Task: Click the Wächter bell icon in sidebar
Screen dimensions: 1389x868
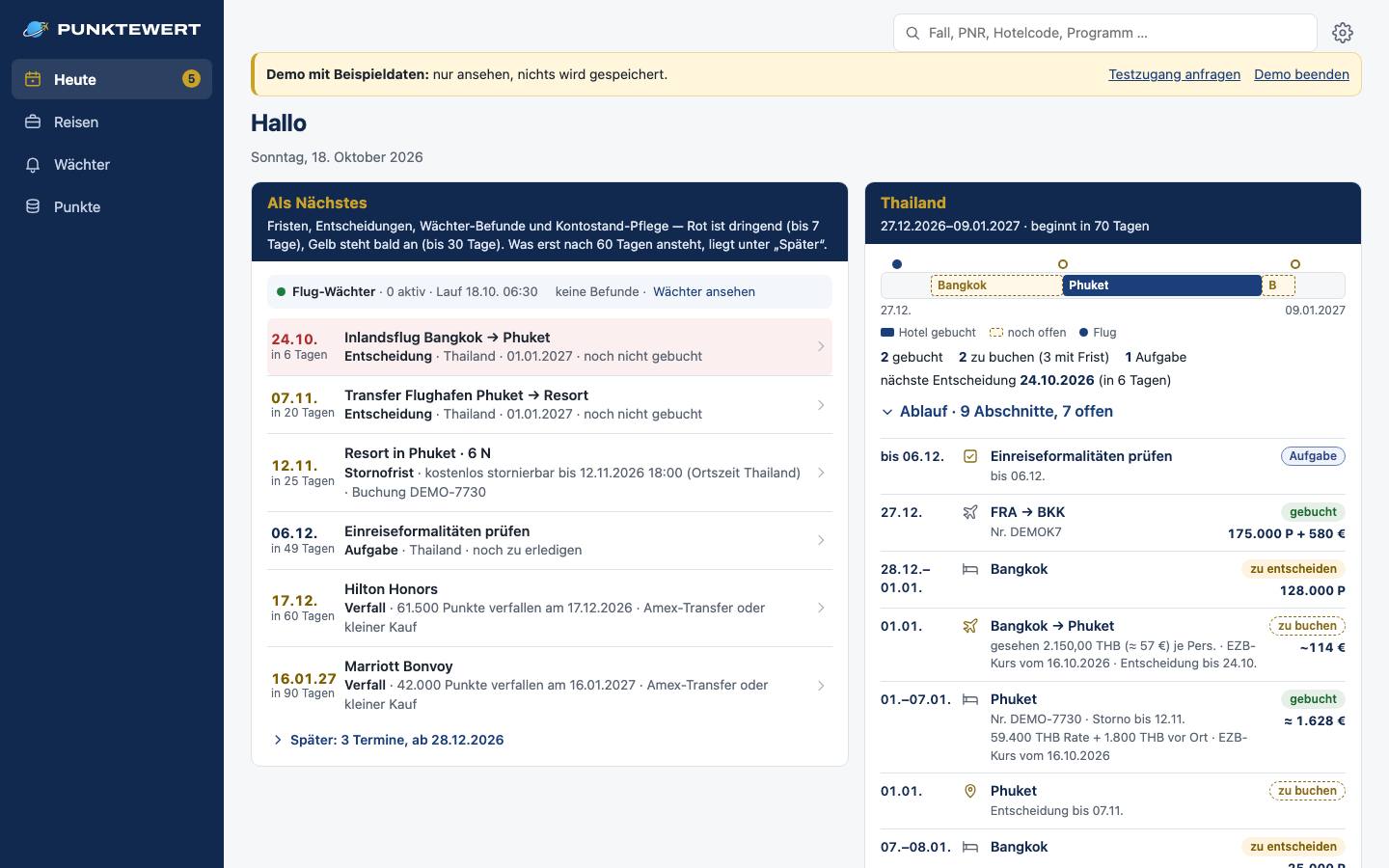Action: [33, 165]
